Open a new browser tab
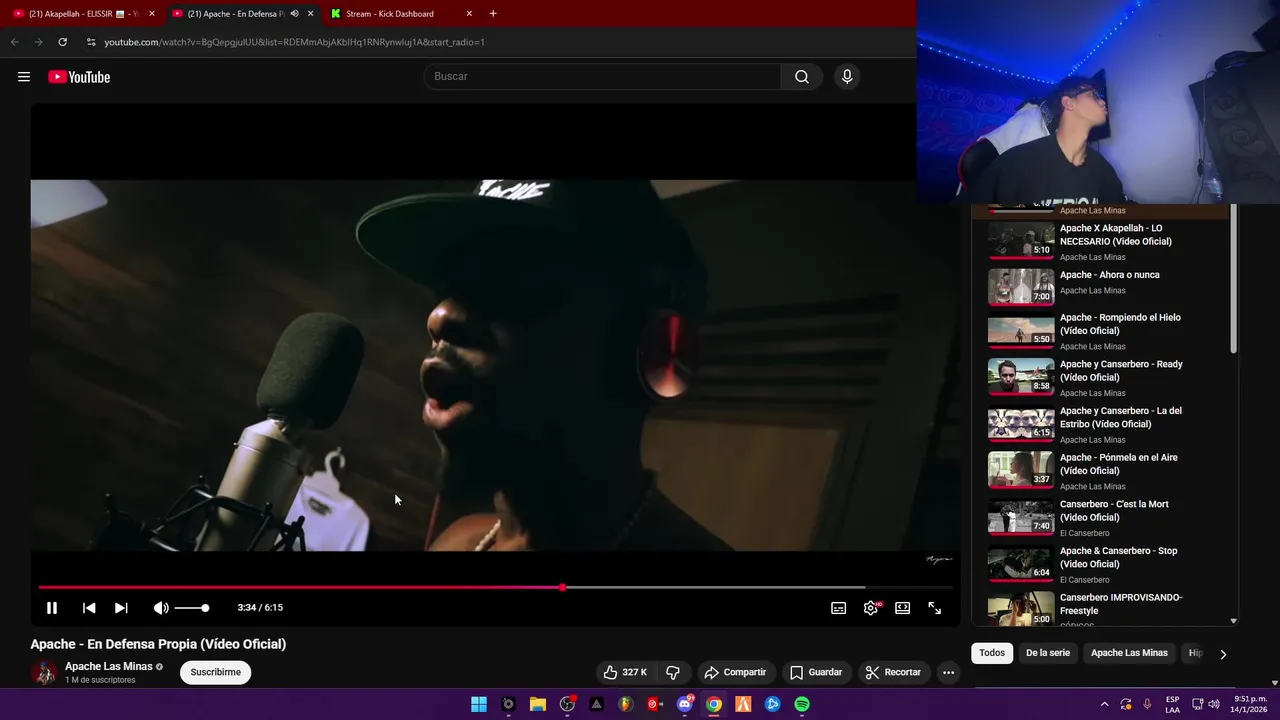 pos(493,14)
